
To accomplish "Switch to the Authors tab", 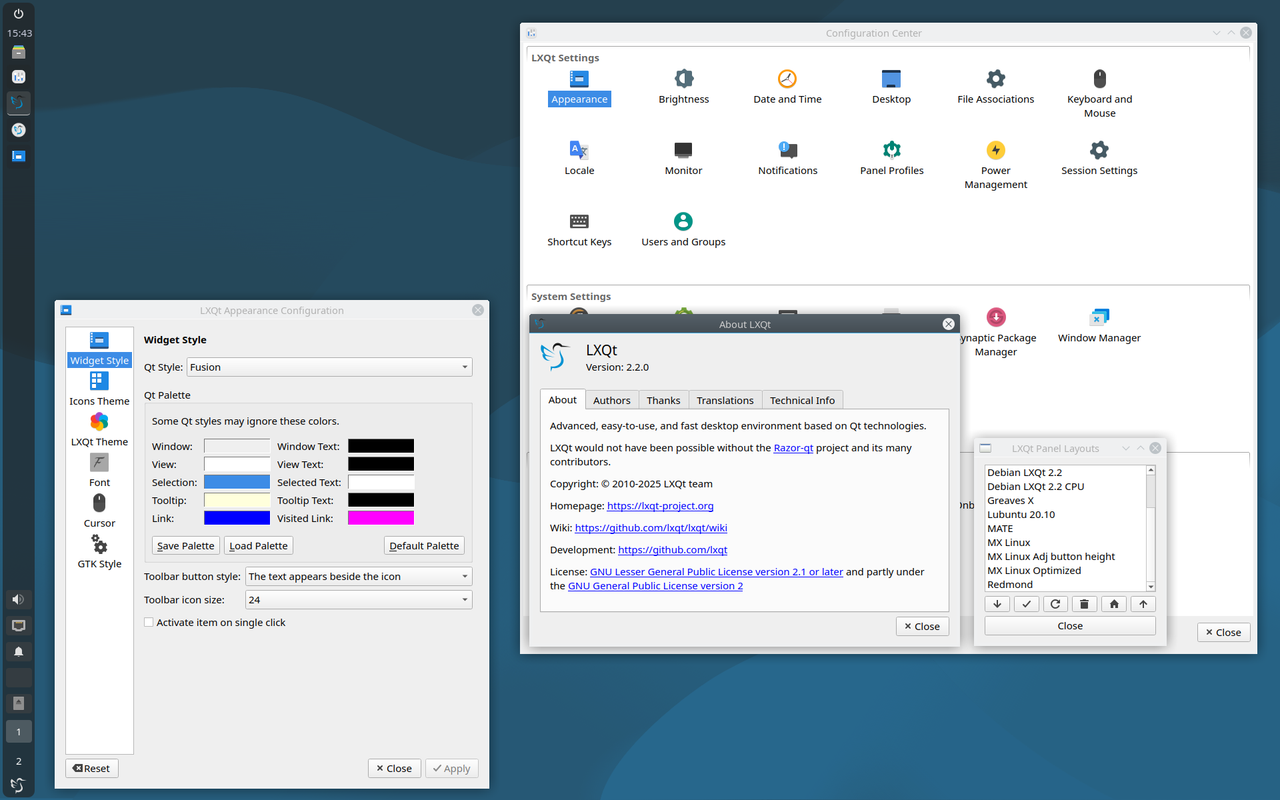I will [611, 400].
